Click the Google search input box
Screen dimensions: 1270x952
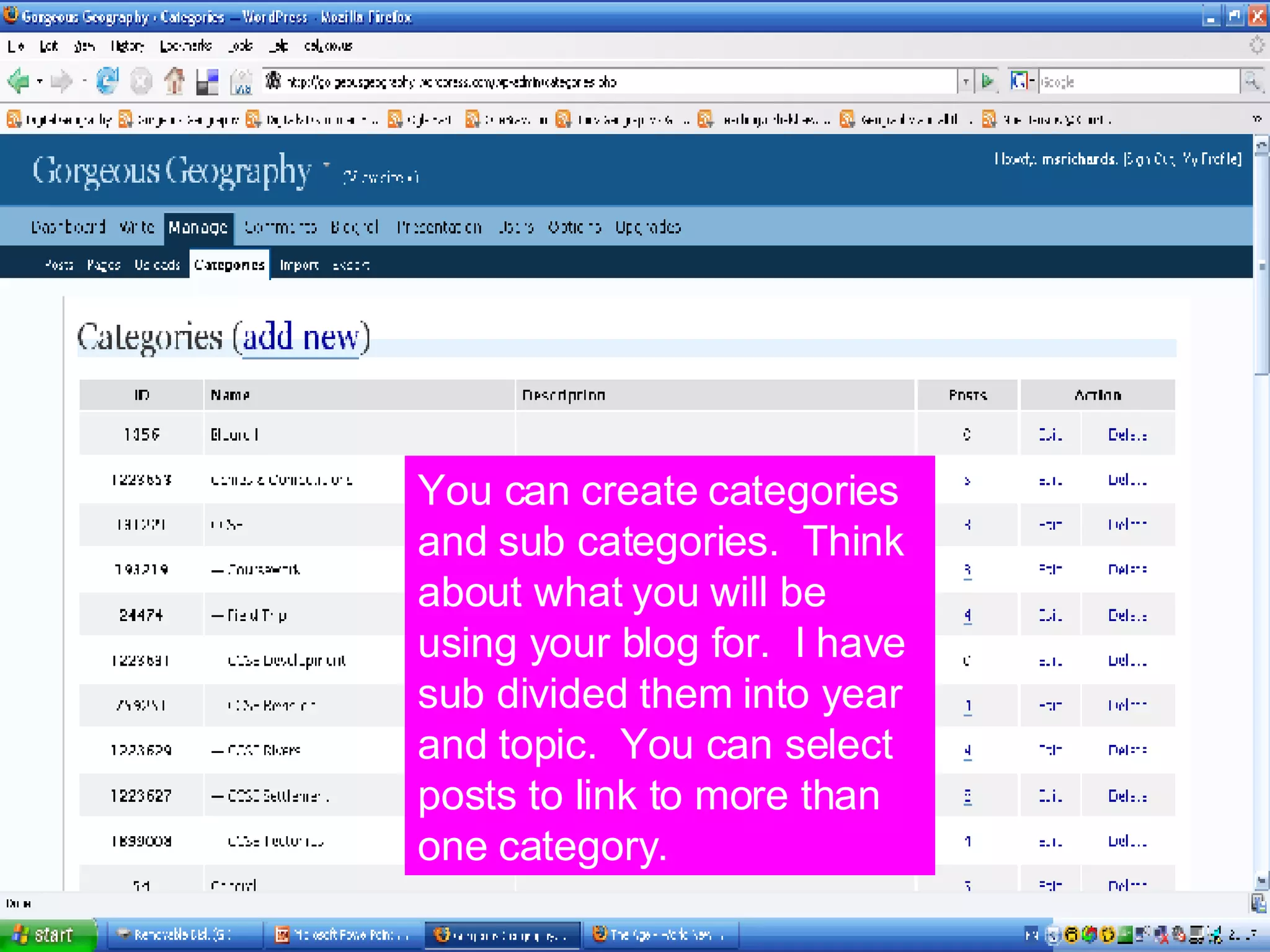(x=1139, y=81)
